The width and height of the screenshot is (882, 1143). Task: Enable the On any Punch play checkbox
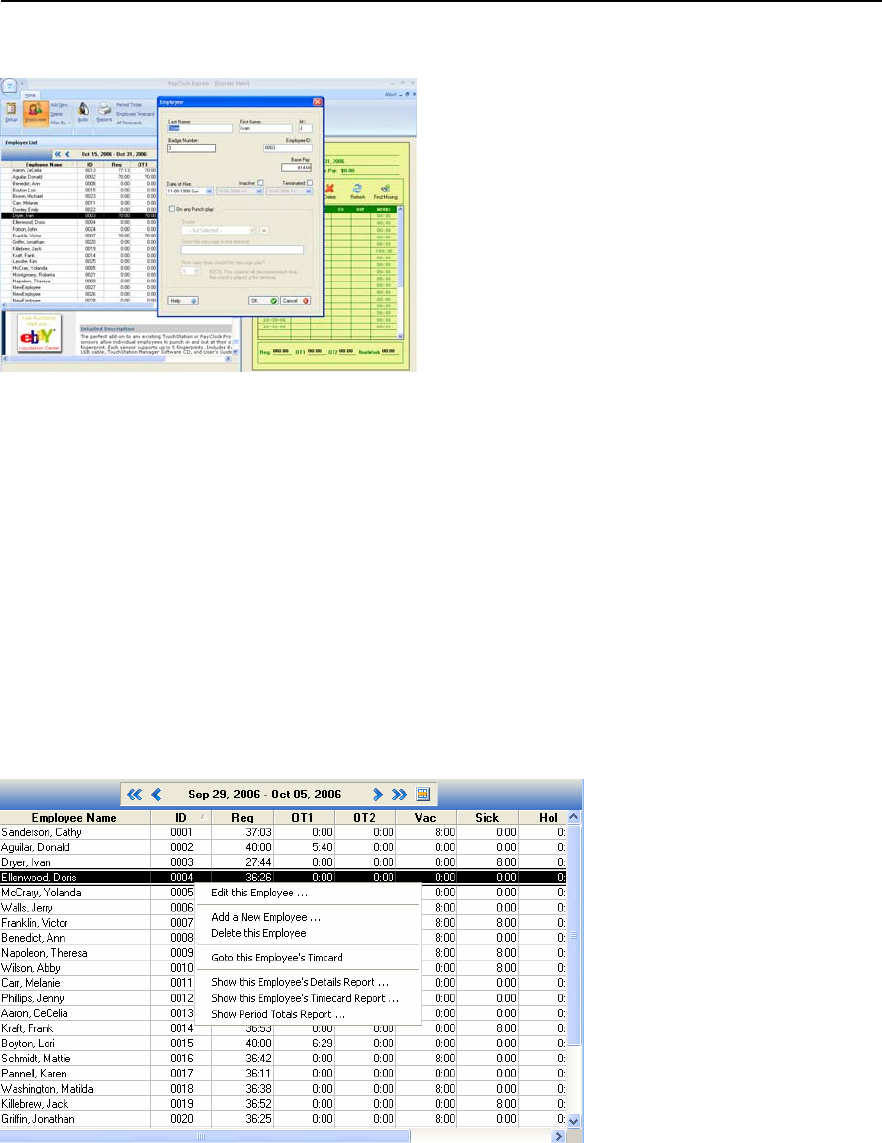[x=172, y=209]
